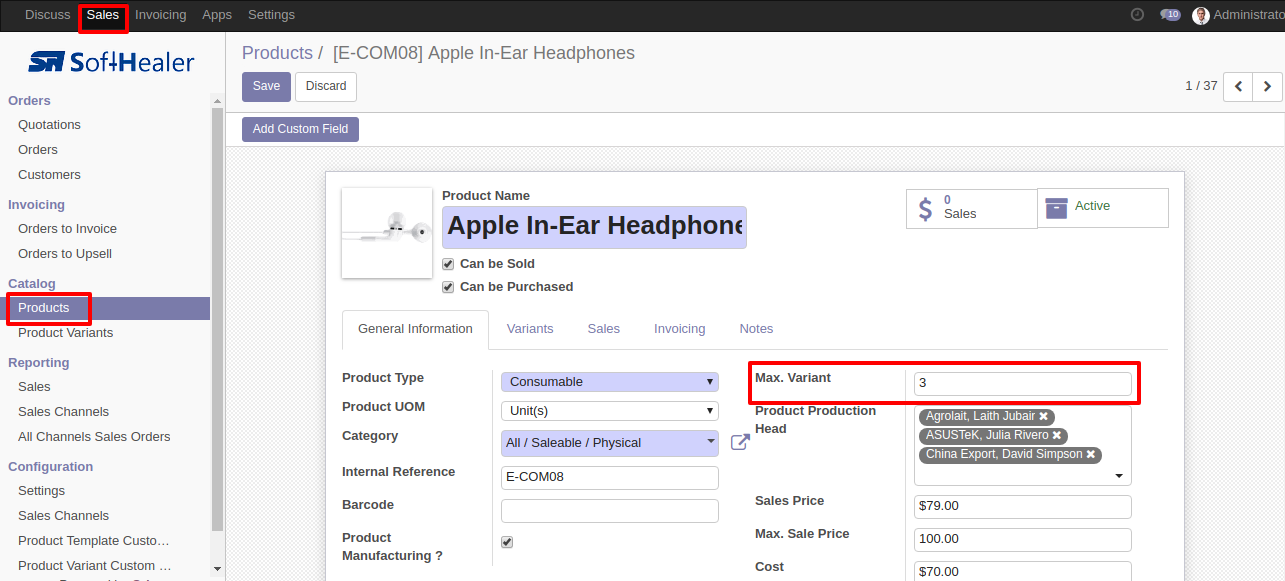The height and width of the screenshot is (581, 1285).
Task: Open the activities clock icon
Action: (1137, 15)
